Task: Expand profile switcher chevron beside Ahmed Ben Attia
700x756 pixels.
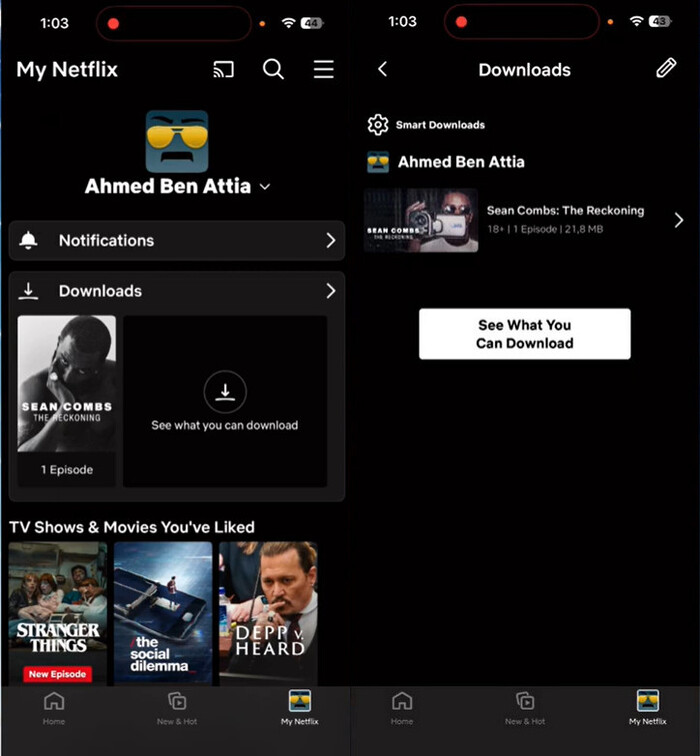Action: click(265, 187)
